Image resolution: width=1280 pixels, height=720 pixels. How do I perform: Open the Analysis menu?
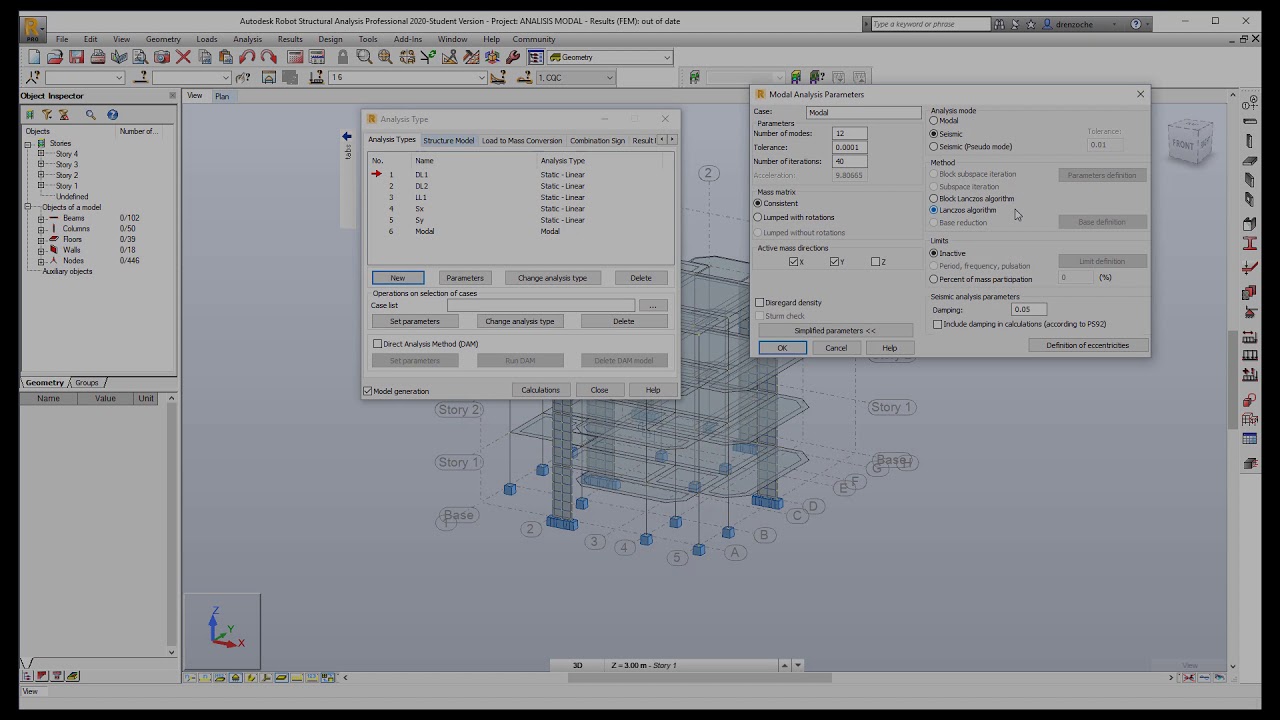click(247, 39)
